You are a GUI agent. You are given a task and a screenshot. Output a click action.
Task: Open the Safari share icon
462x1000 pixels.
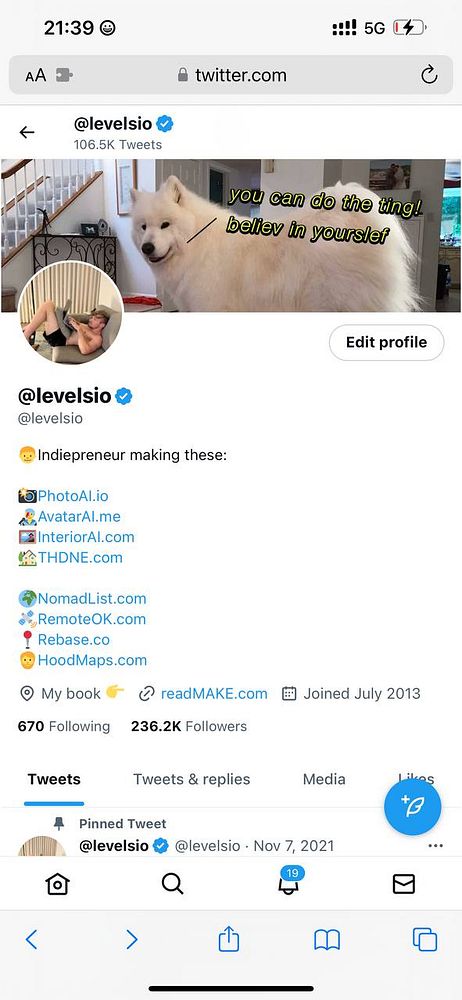[x=228, y=939]
